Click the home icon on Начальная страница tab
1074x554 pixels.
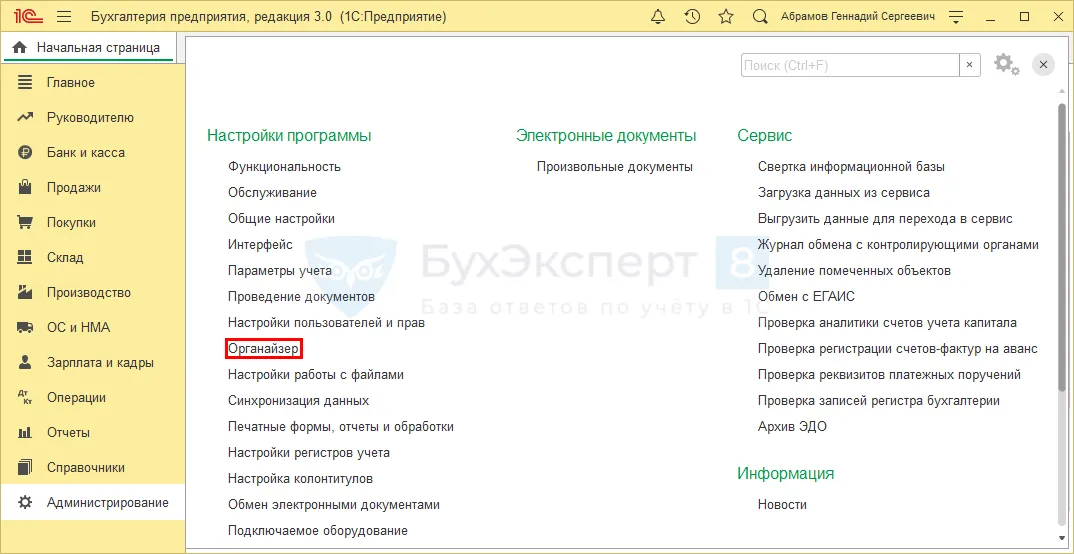(x=19, y=47)
